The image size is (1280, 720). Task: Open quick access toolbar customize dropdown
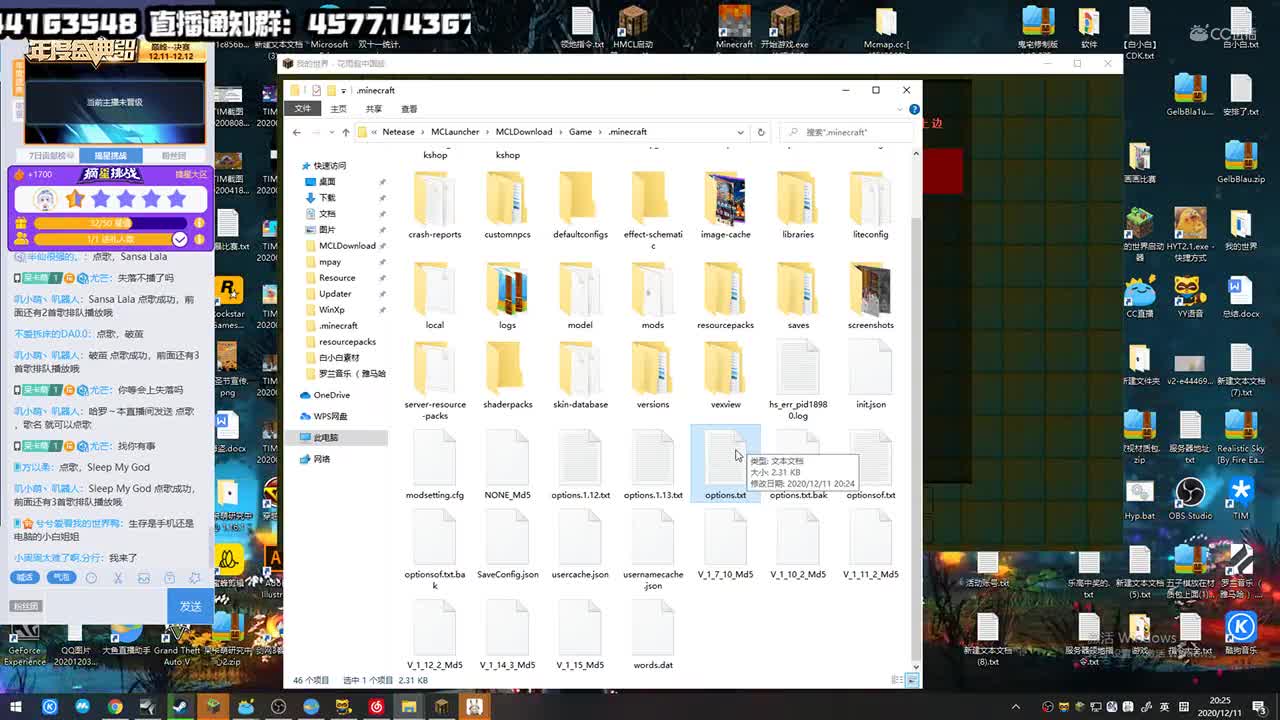(x=343, y=91)
